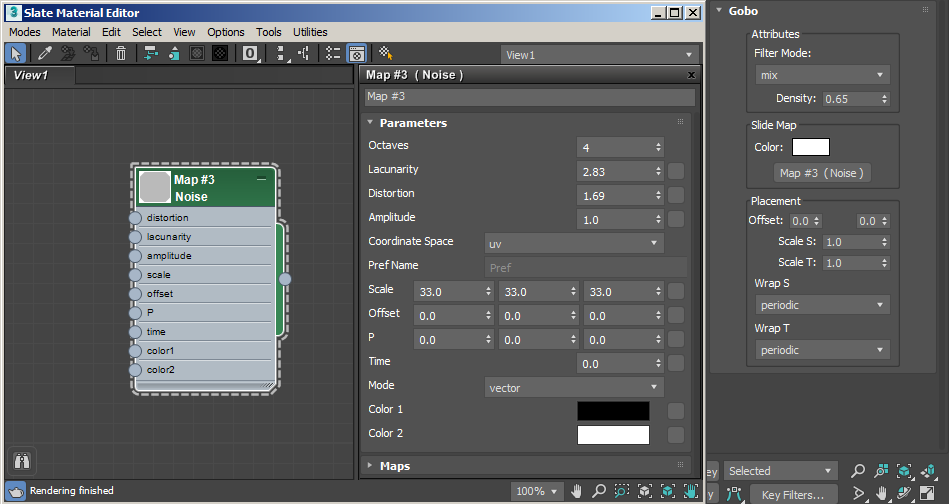
Task: Open Mode dropdown showing vector
Action: click(574, 387)
